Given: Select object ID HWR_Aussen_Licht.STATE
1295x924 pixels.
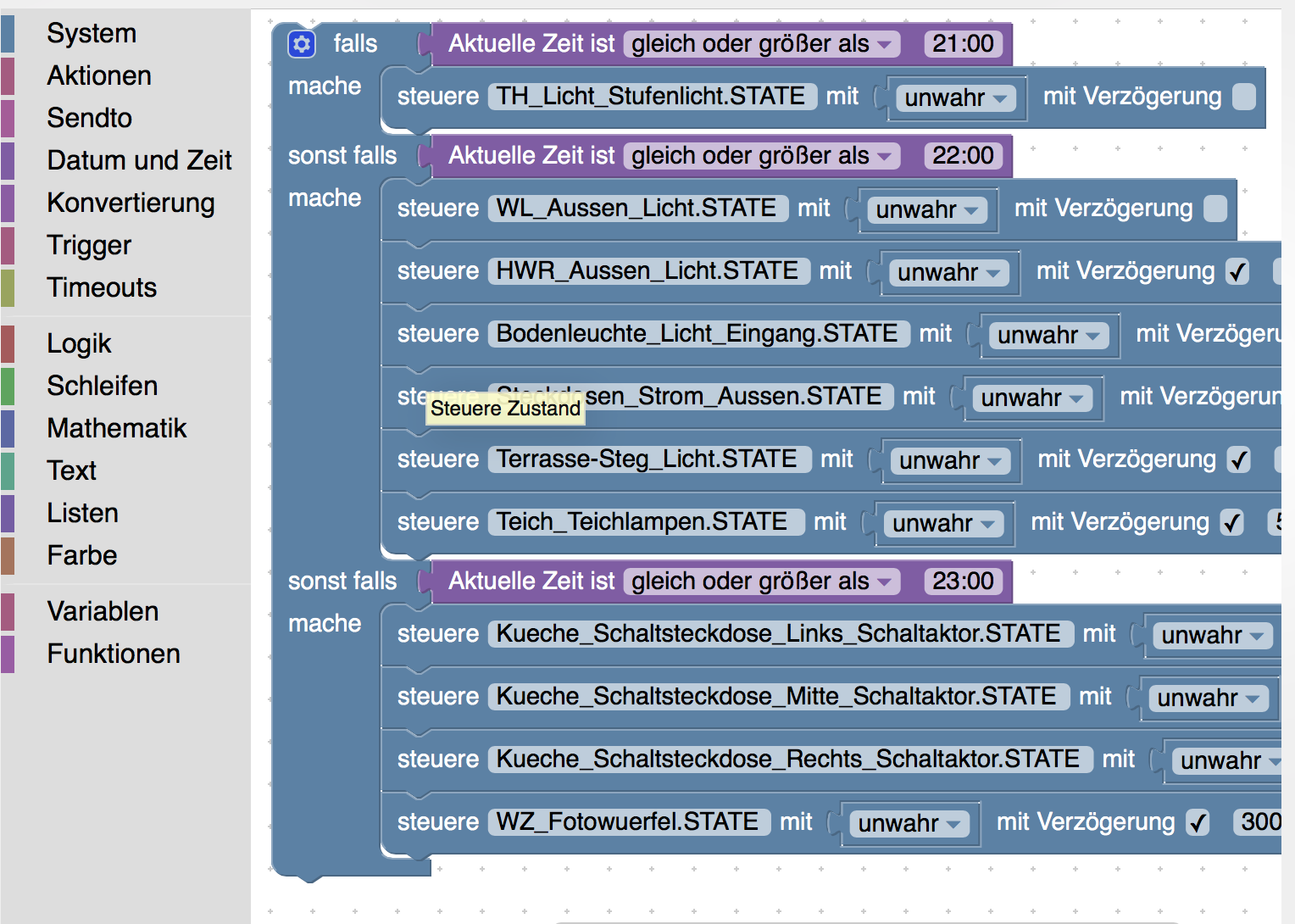Looking at the screenshot, I should [x=649, y=270].
